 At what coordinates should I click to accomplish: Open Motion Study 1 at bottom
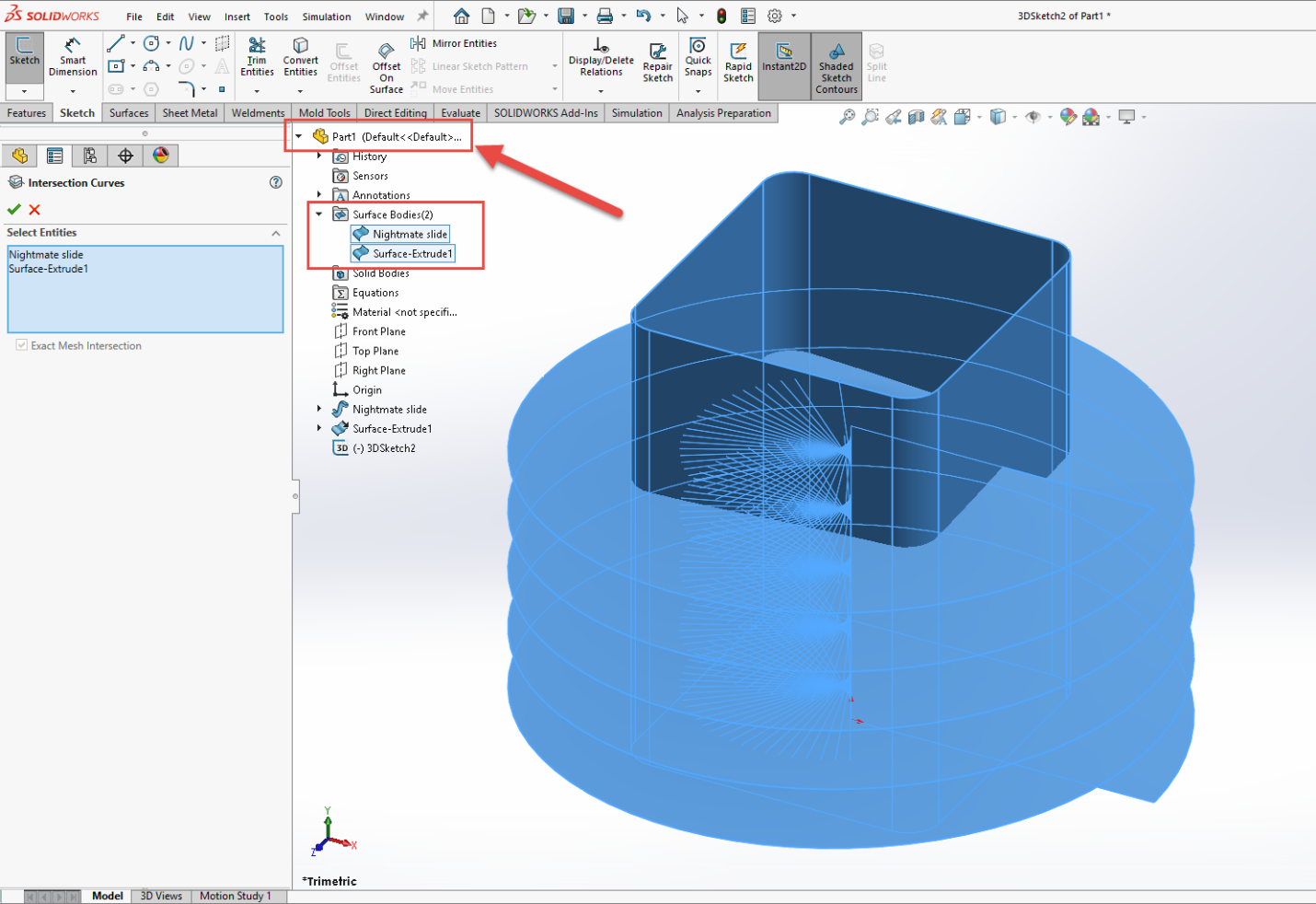click(237, 895)
